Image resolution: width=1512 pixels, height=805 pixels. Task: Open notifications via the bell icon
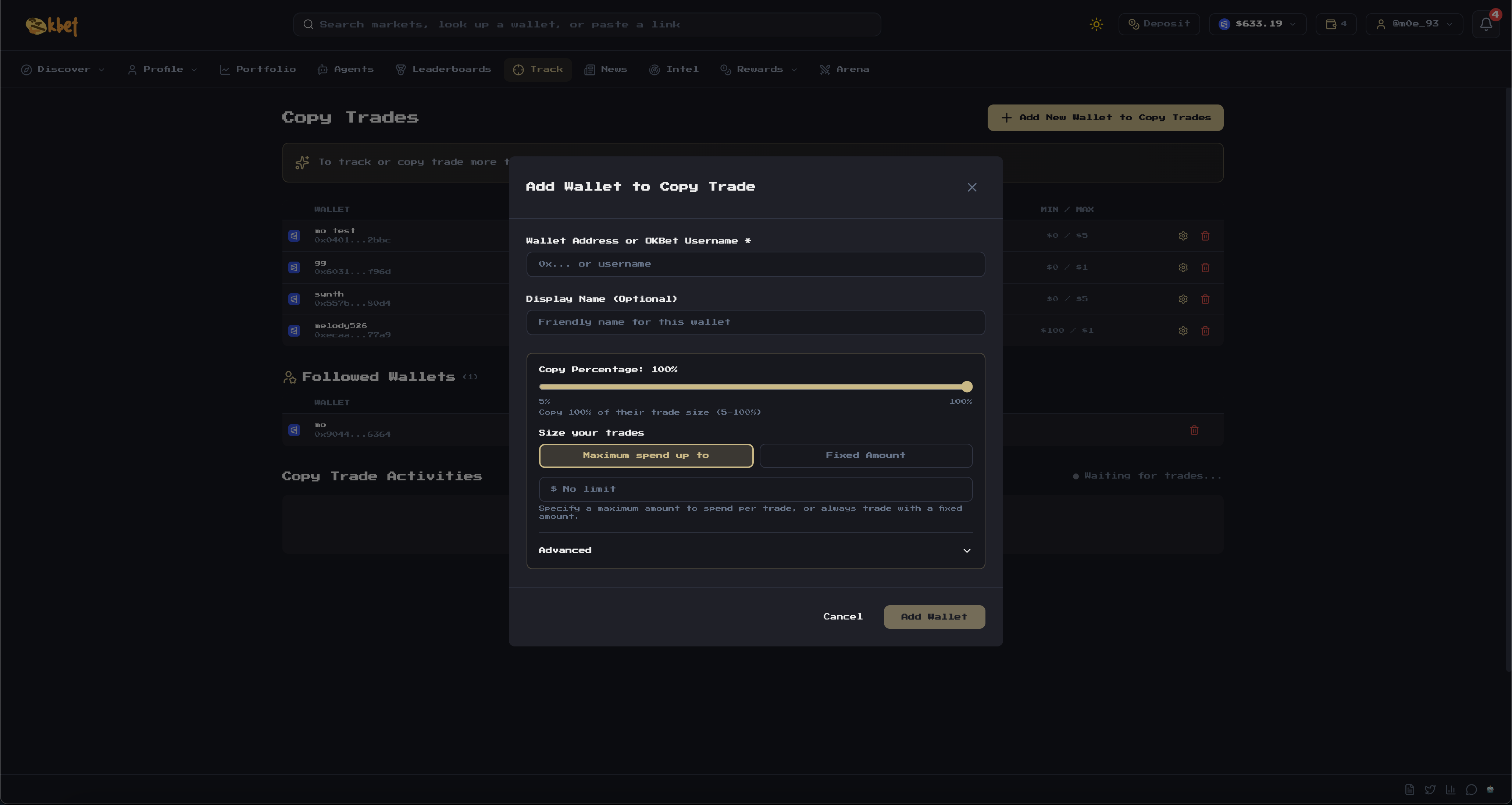coord(1486,24)
